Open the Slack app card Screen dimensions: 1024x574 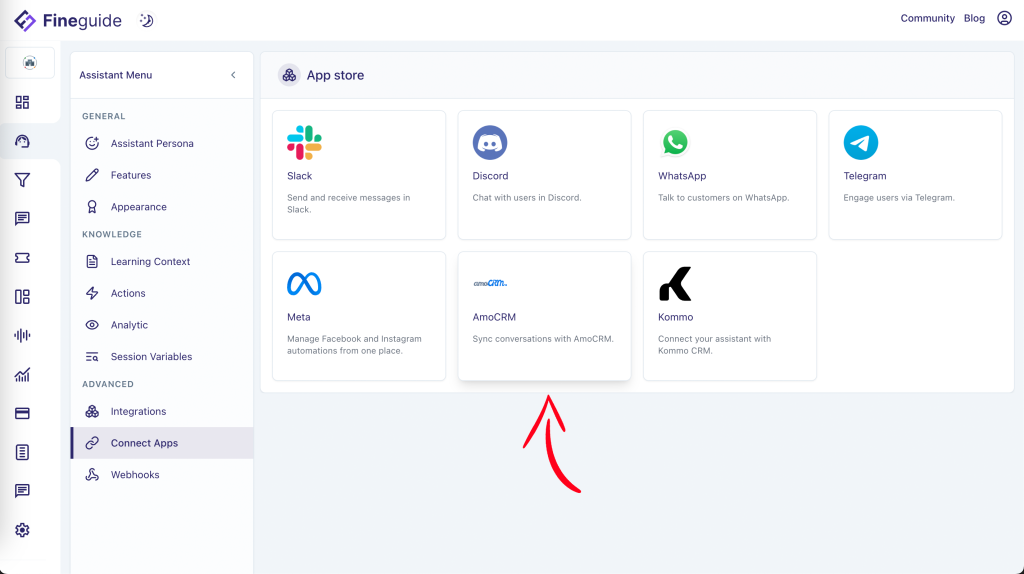click(x=359, y=175)
